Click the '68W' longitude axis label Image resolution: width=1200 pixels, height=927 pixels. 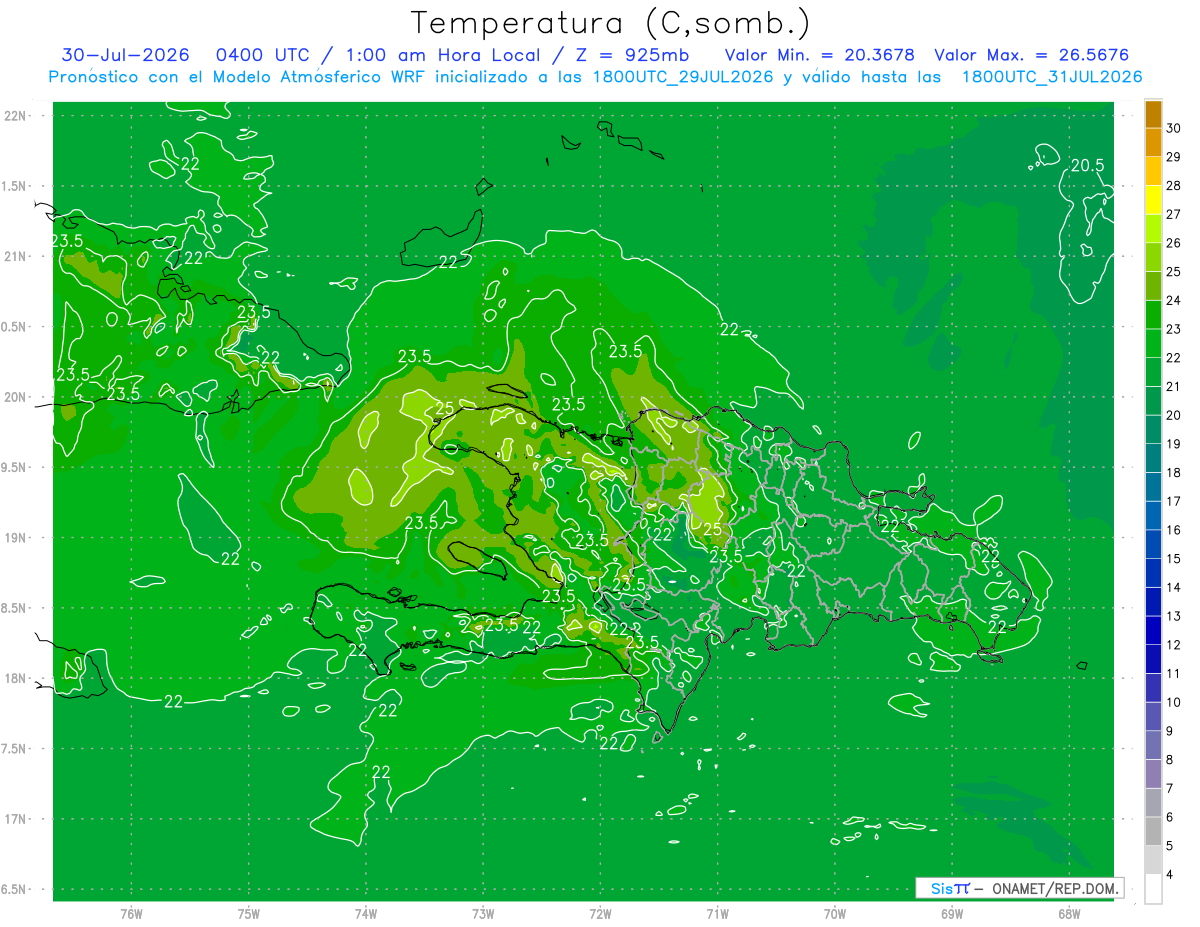pyautogui.click(x=1069, y=913)
